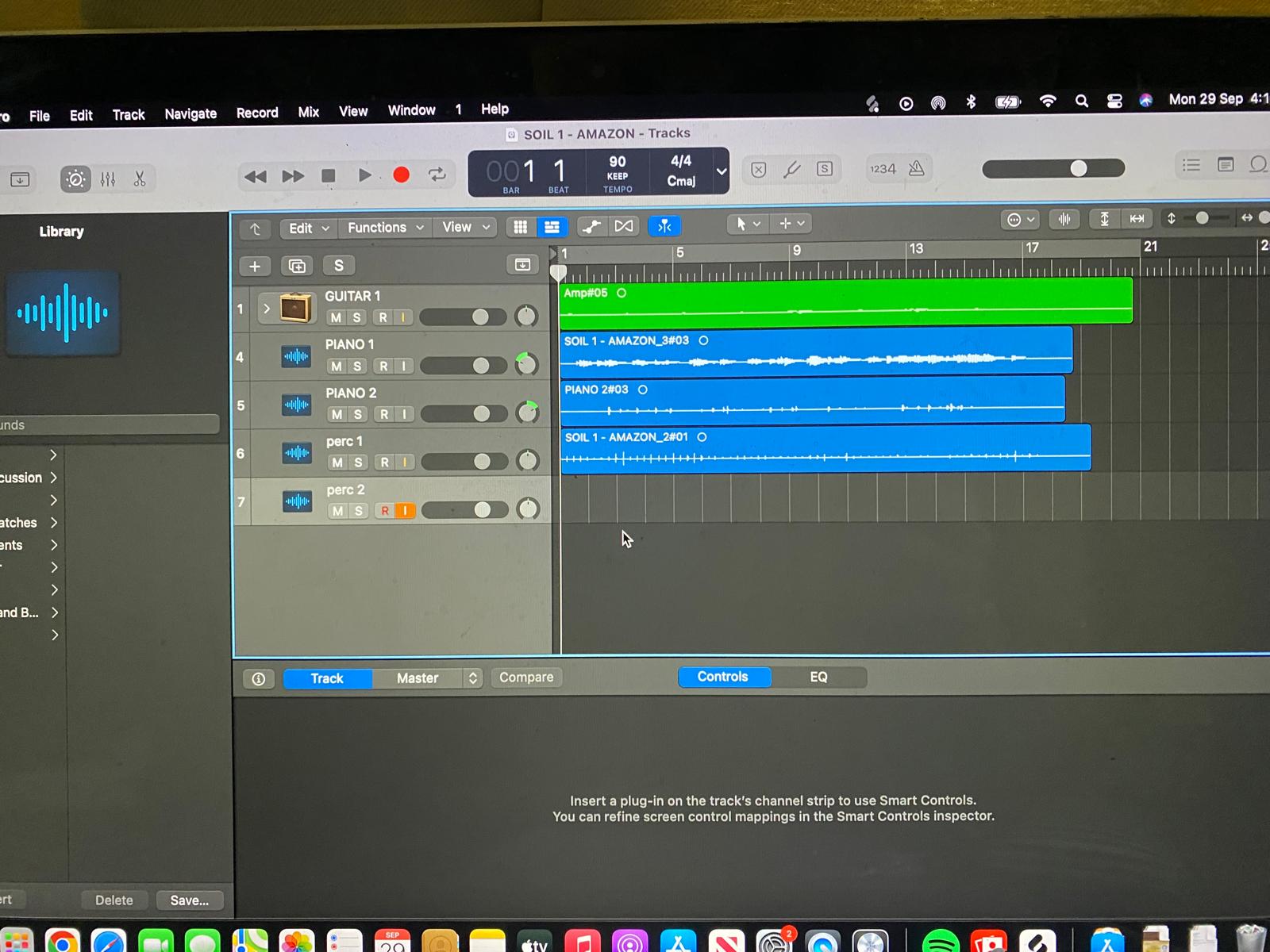Click the Save... button in Library
The image size is (1270, 952).
[x=189, y=900]
